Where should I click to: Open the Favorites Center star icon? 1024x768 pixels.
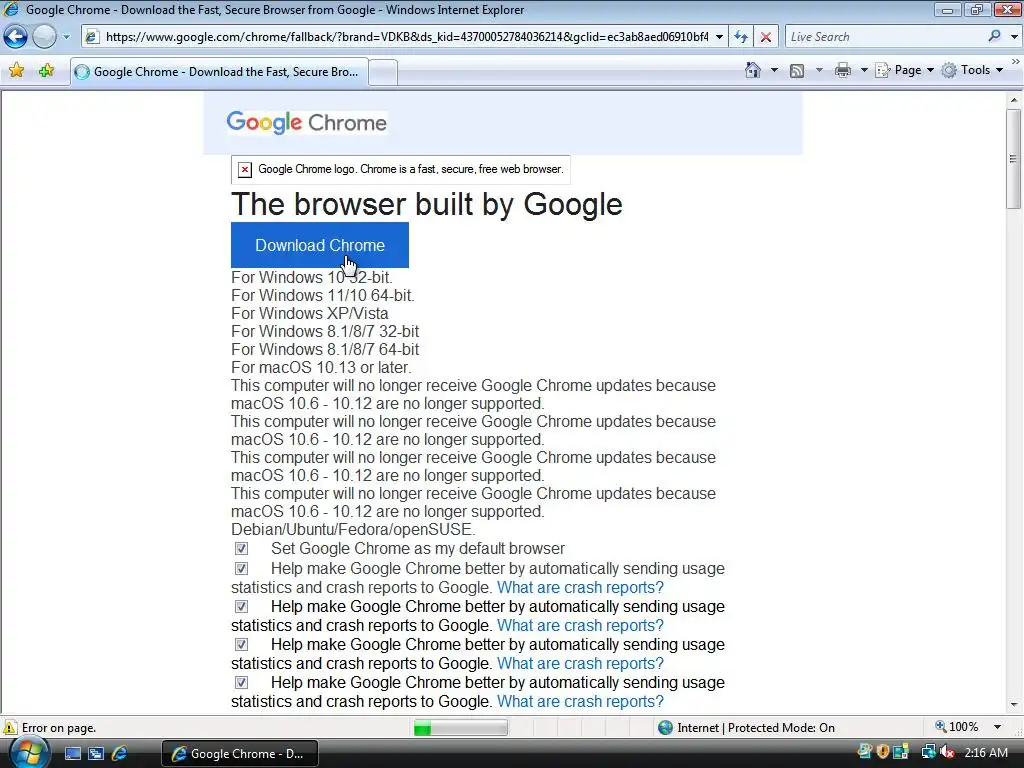point(16,71)
